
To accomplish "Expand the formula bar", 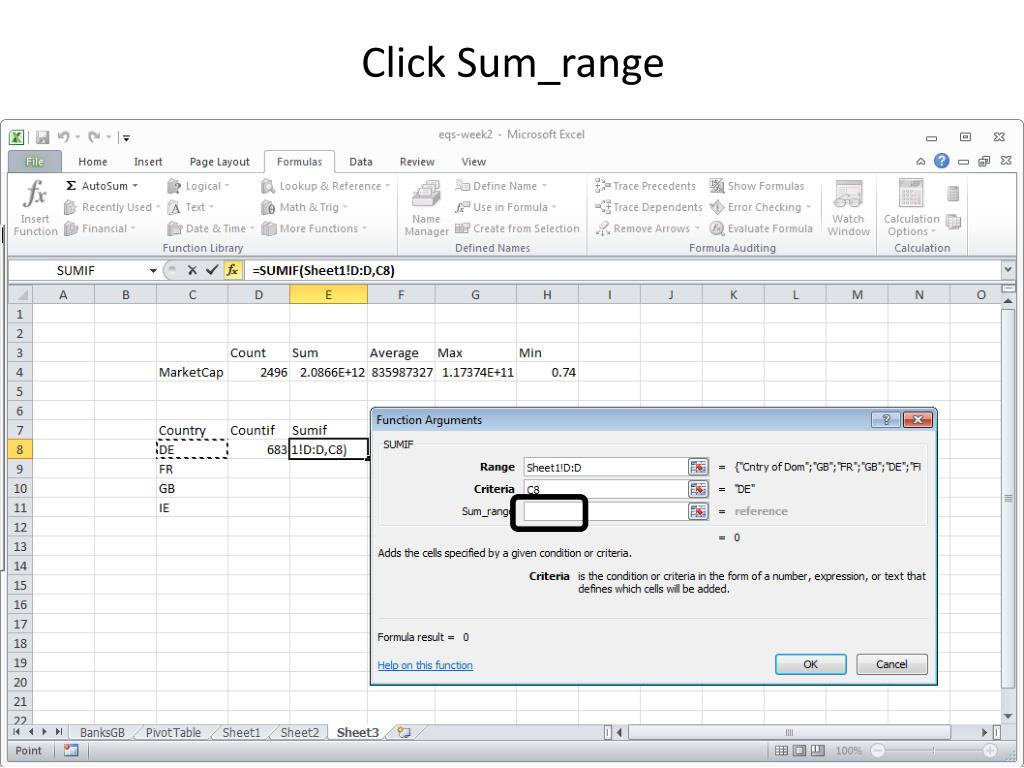I will click(x=1008, y=269).
